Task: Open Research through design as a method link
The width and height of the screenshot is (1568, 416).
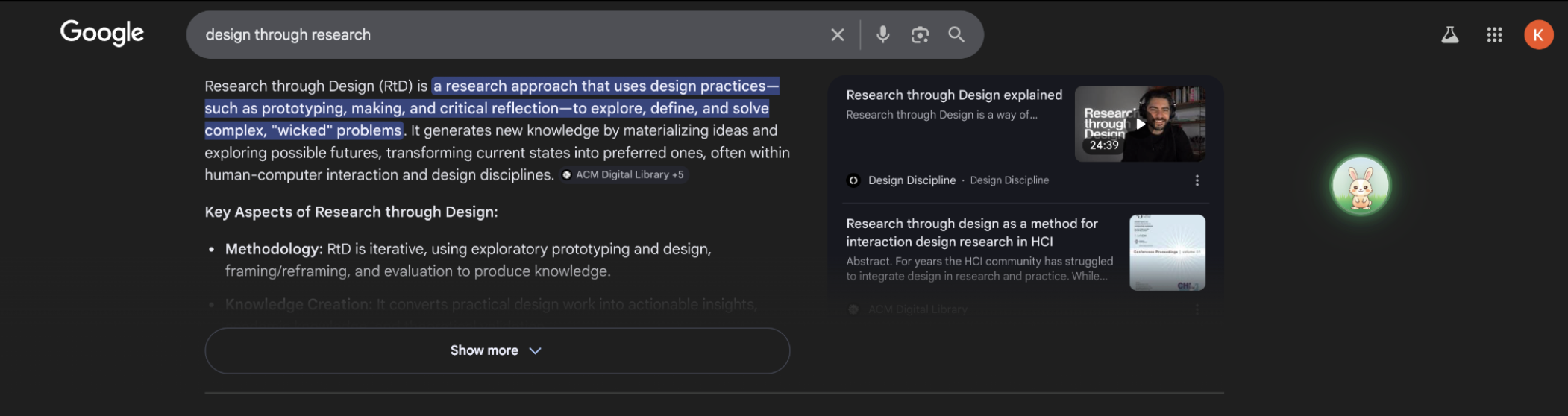Action: (972, 233)
